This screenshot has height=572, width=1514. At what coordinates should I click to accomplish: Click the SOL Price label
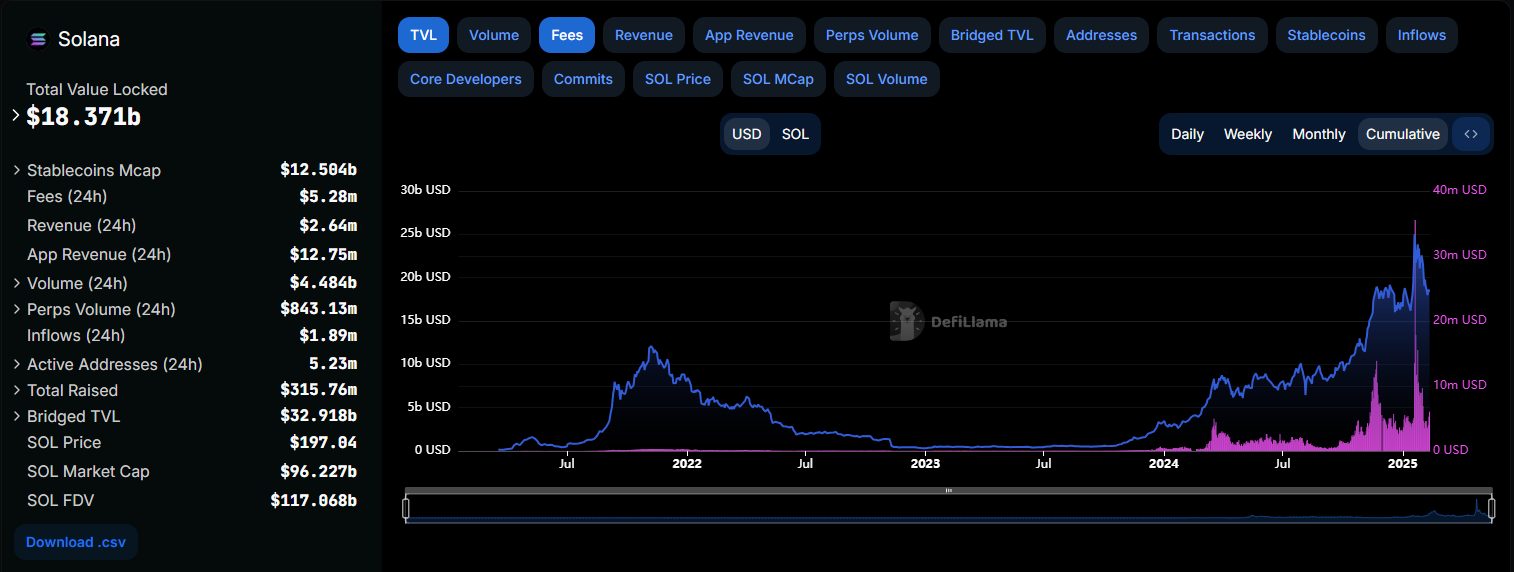click(x=64, y=442)
